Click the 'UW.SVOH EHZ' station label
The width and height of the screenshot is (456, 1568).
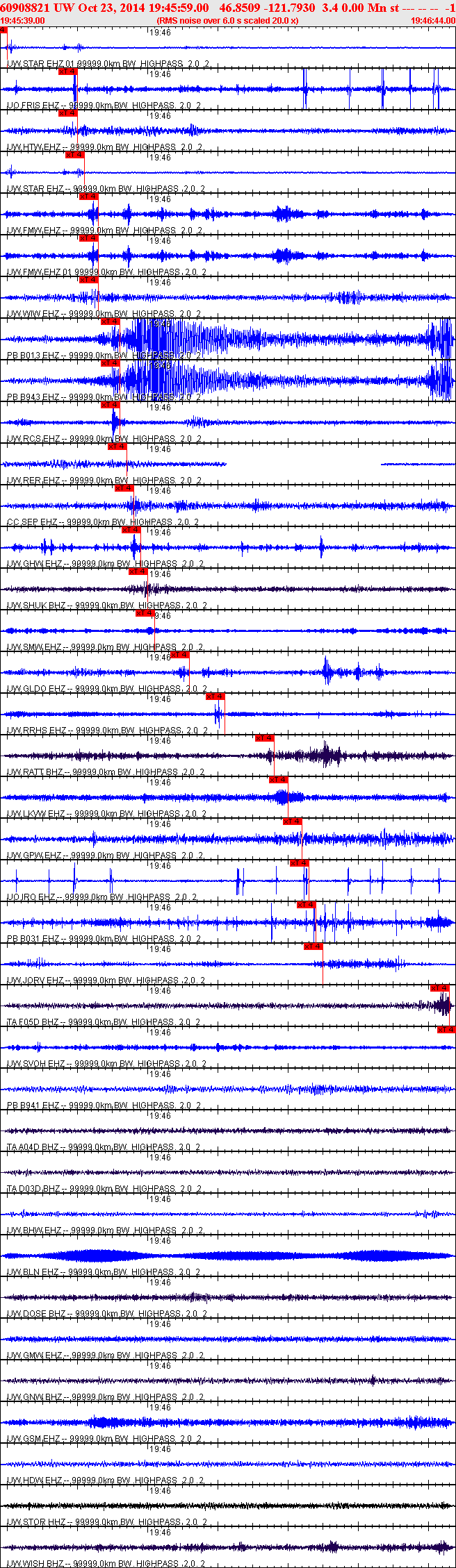pyautogui.click(x=36, y=1064)
